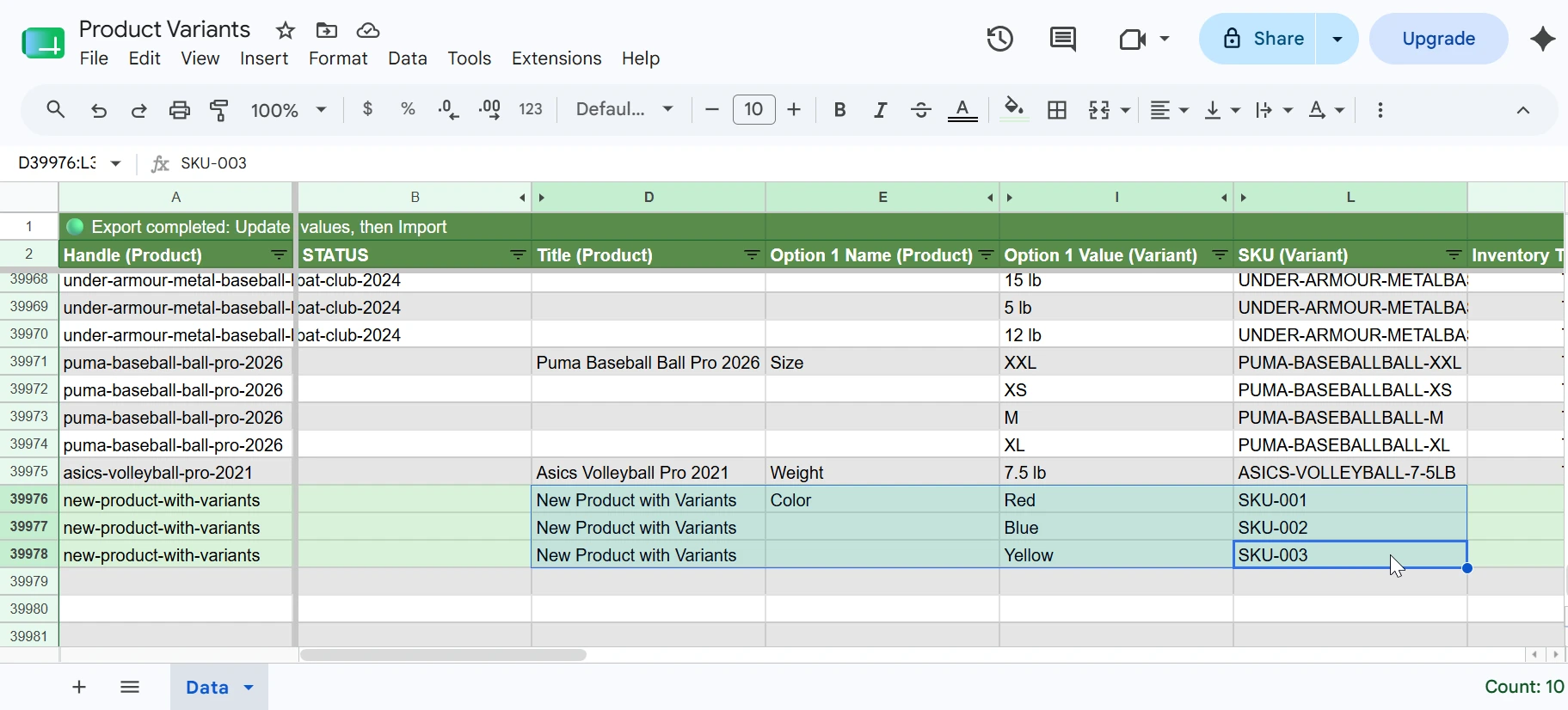
Task: Format selection as currency
Action: [x=368, y=109]
